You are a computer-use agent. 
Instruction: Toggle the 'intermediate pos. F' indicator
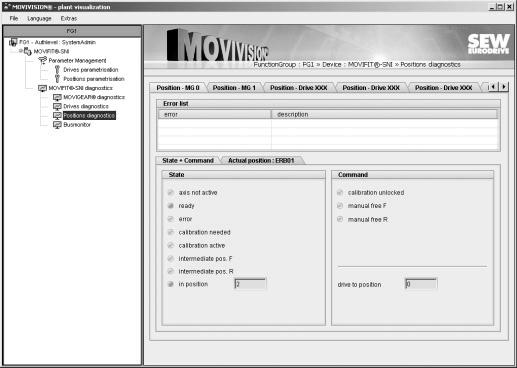click(x=171, y=258)
